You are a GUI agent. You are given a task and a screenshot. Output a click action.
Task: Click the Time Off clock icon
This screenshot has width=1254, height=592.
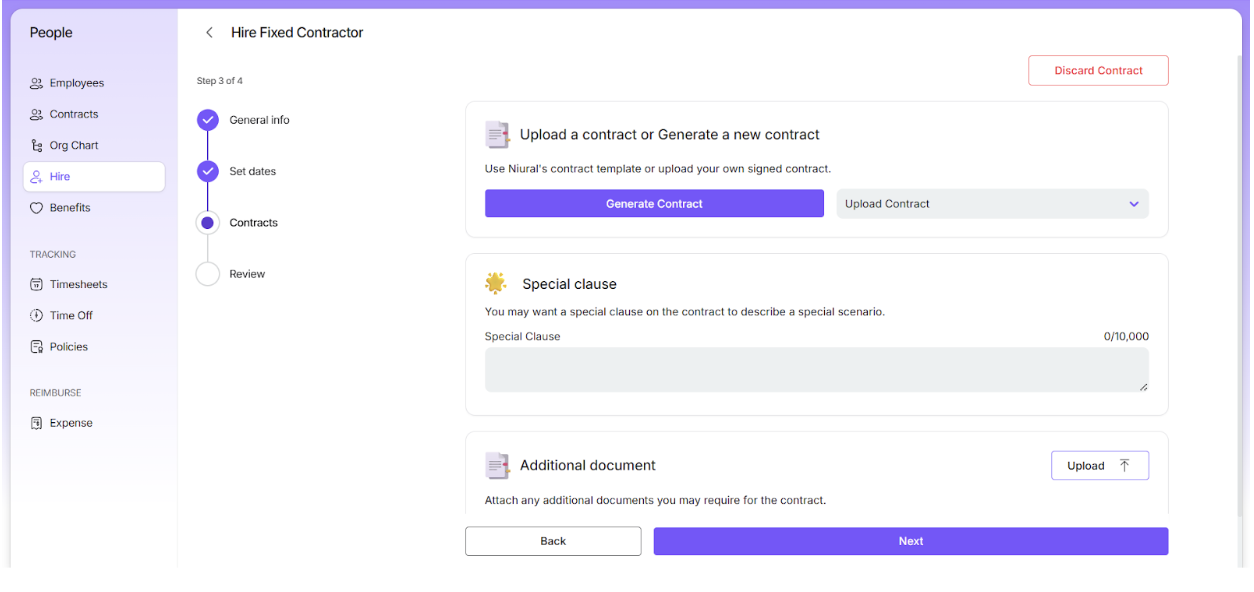coord(37,316)
